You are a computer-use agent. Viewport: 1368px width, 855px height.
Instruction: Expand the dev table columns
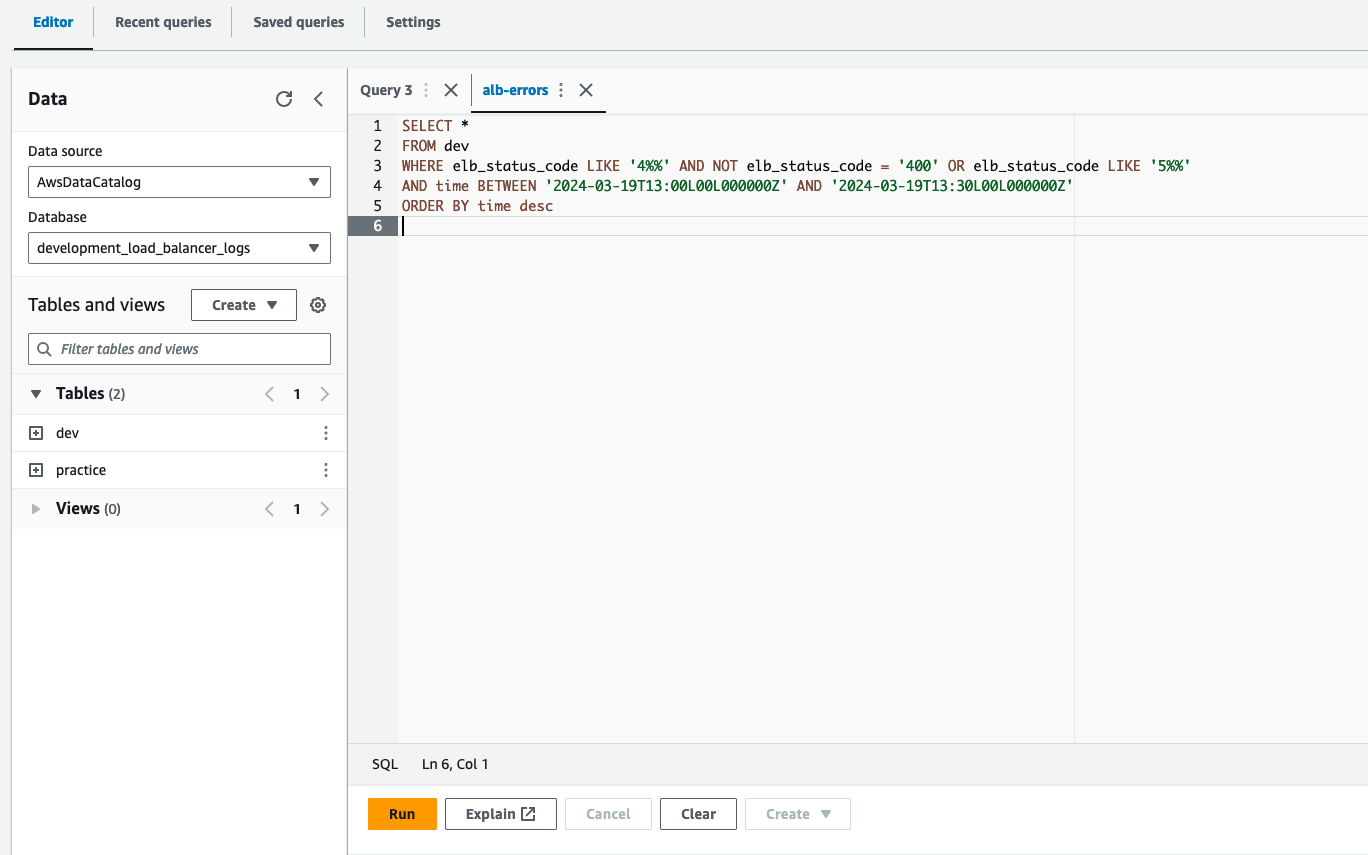[x=36, y=433]
